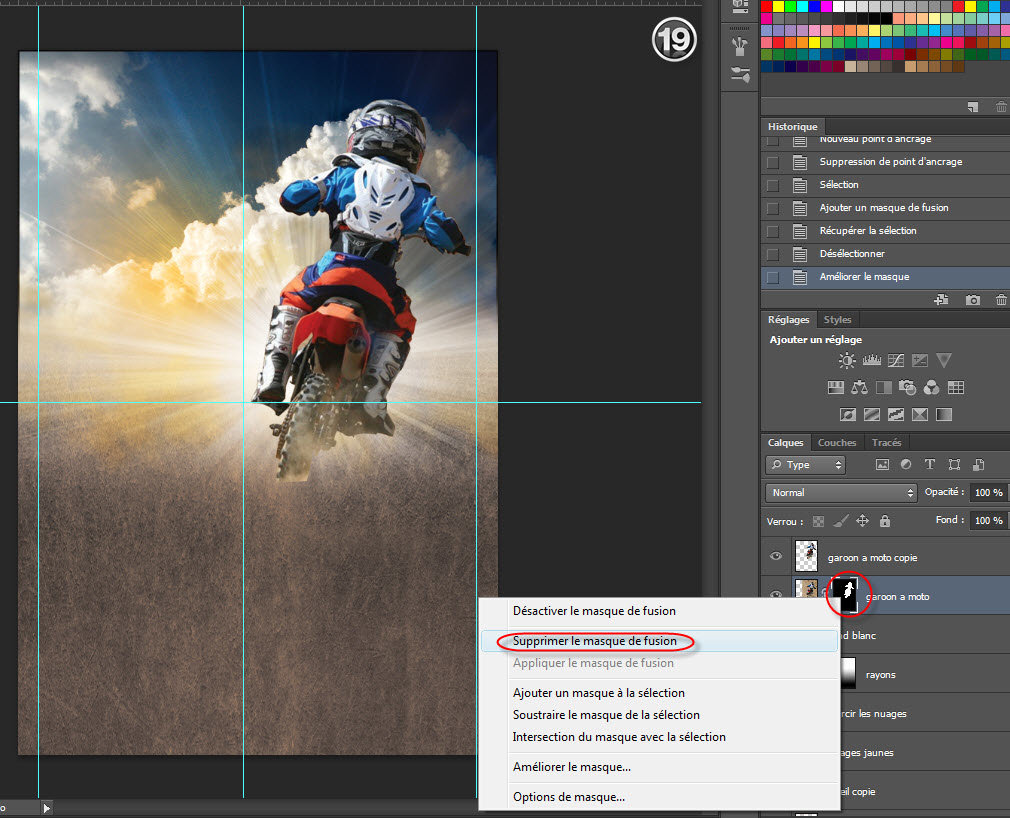Switch to the Couches tab
Viewport: 1010px width, 818px height.
click(836, 443)
